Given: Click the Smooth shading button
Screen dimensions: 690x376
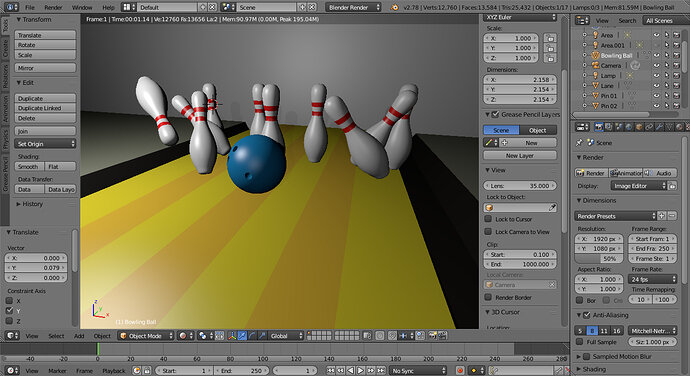Looking at the screenshot, I should [x=29, y=166].
